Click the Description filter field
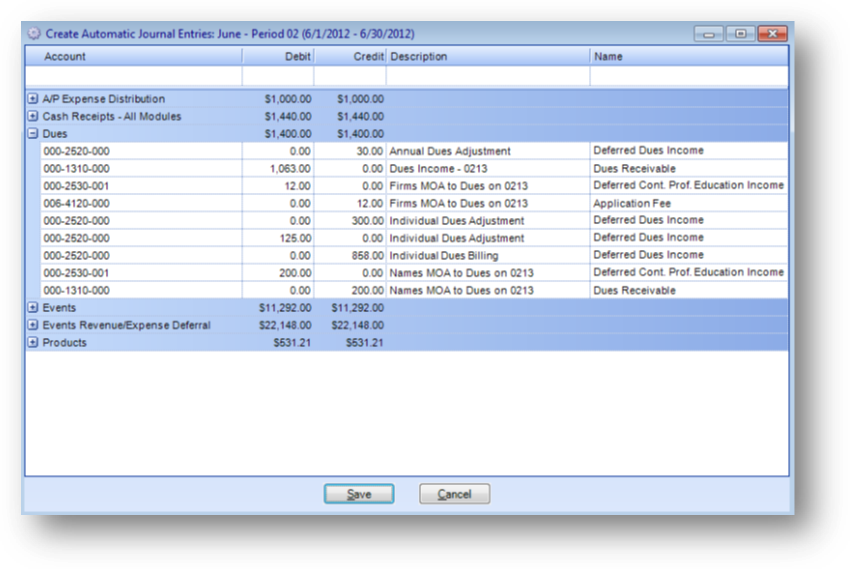This screenshot has width=850, height=569. (488, 76)
